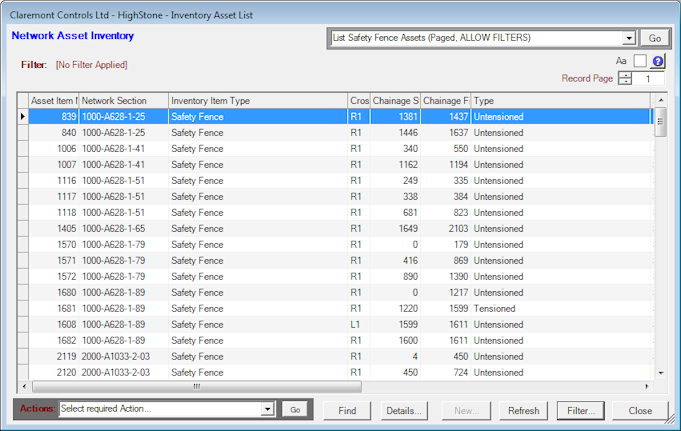Open the Details... button
The width and height of the screenshot is (681, 431).
(404, 411)
